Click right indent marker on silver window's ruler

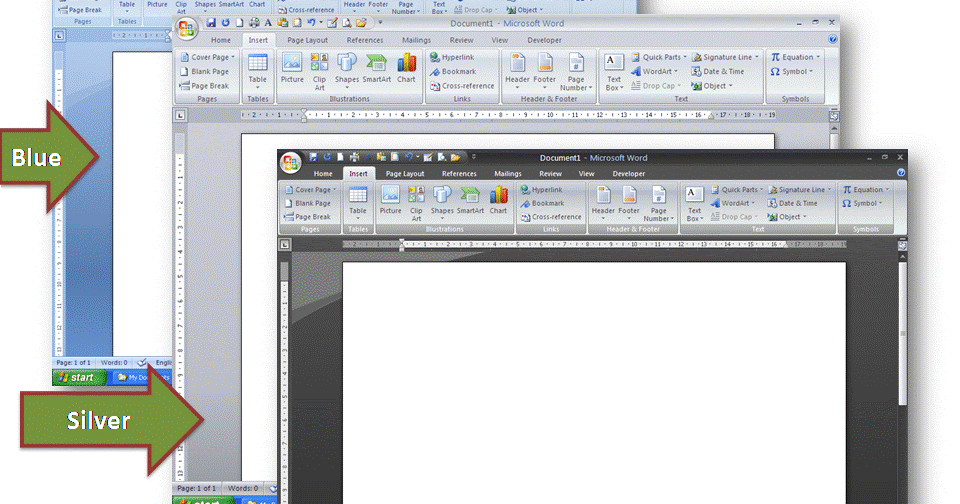711,116
